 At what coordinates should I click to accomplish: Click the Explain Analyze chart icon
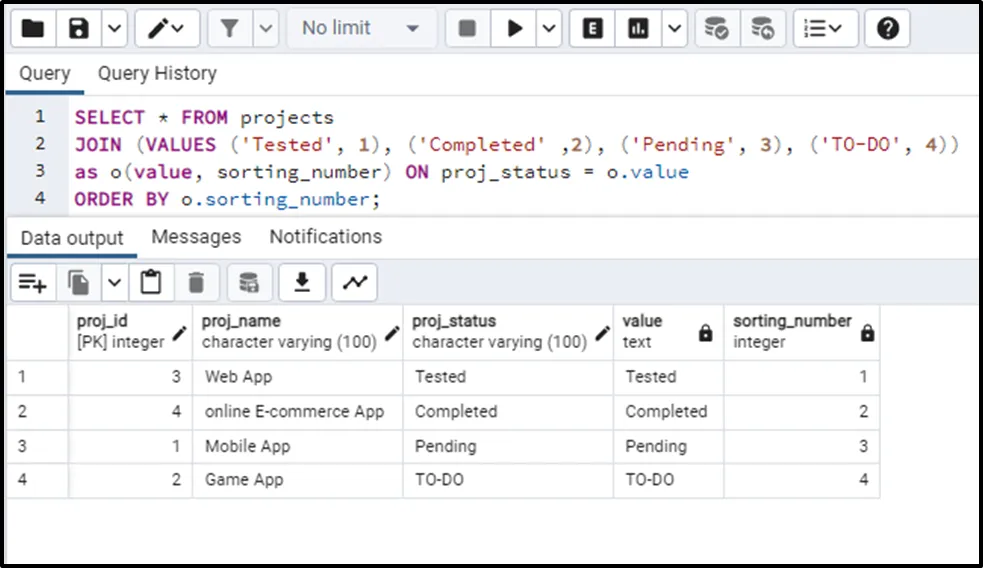(638, 28)
